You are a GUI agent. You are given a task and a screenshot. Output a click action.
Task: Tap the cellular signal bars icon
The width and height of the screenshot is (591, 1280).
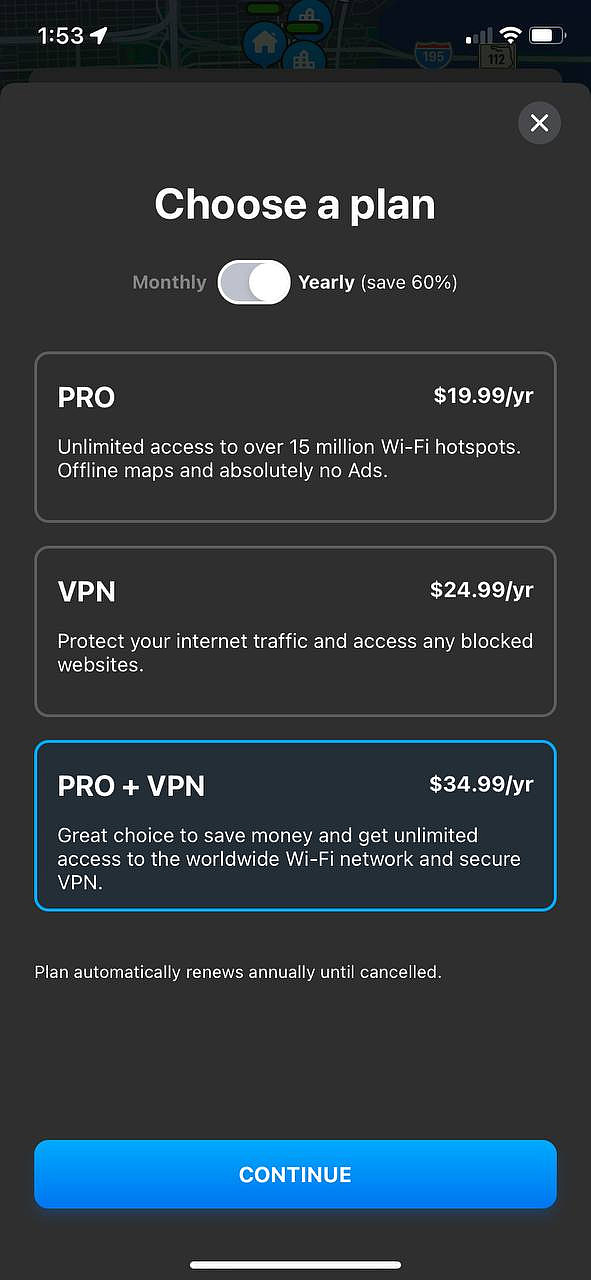tap(479, 36)
